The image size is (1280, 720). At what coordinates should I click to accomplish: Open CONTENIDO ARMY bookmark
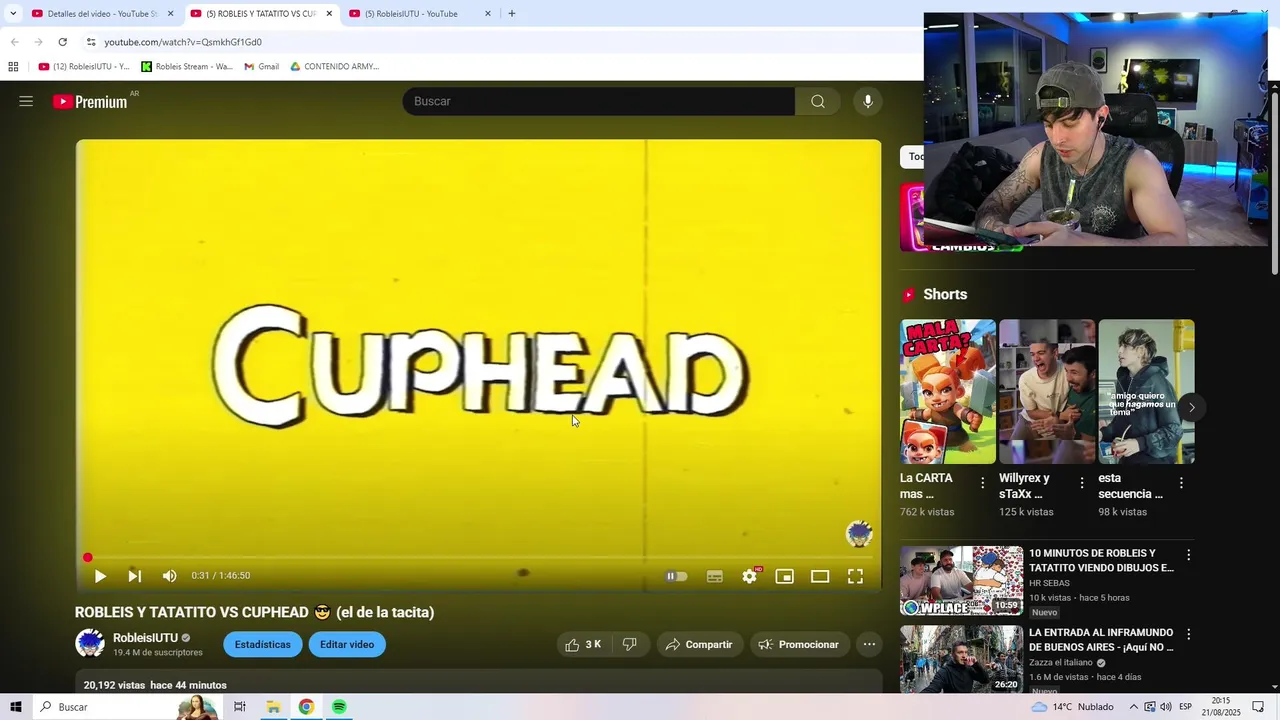click(335, 67)
